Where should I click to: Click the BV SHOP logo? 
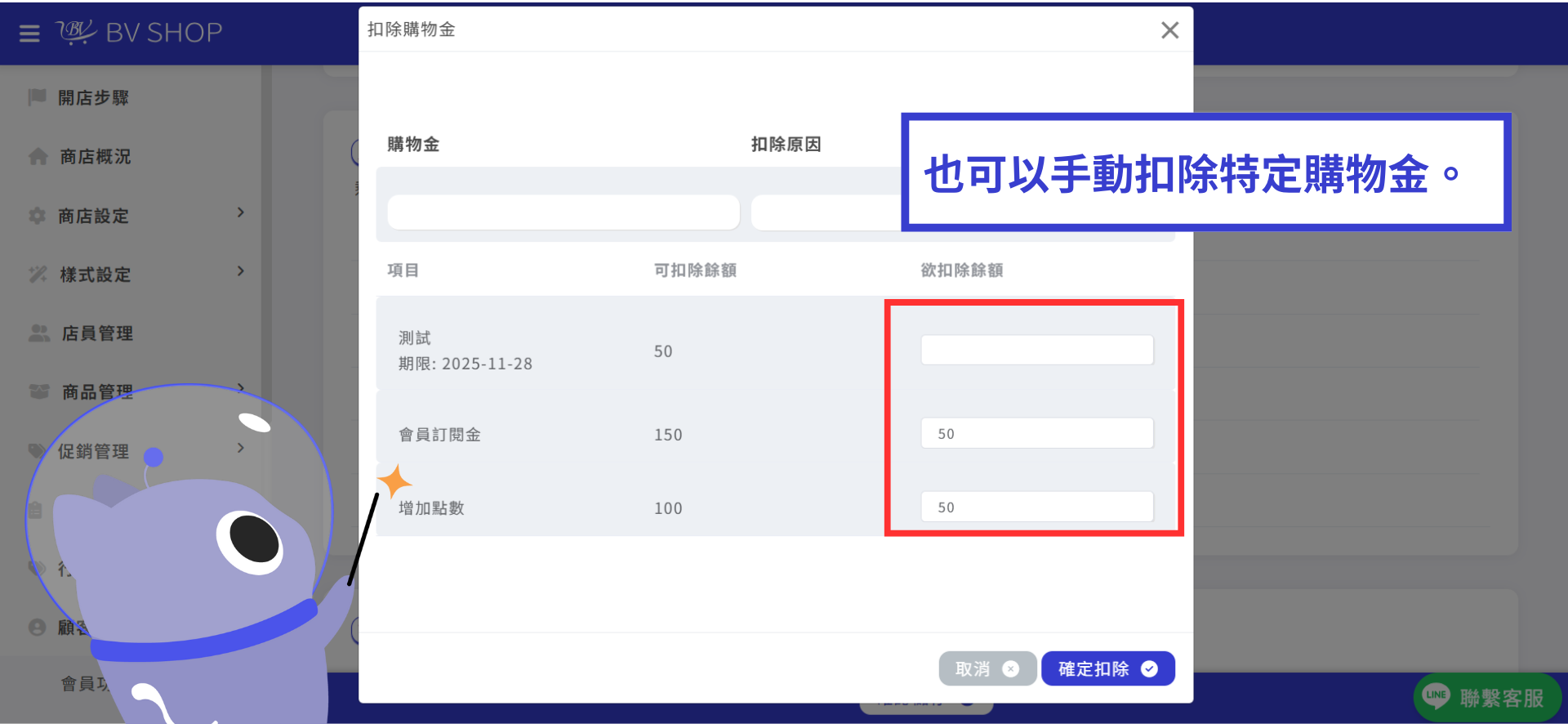click(x=139, y=33)
